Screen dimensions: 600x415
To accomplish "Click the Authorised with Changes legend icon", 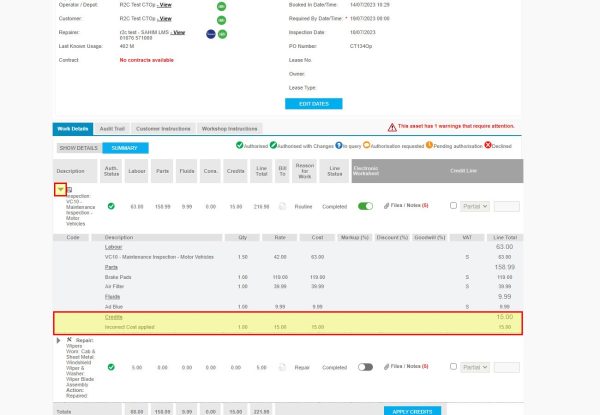I will click(273, 145).
